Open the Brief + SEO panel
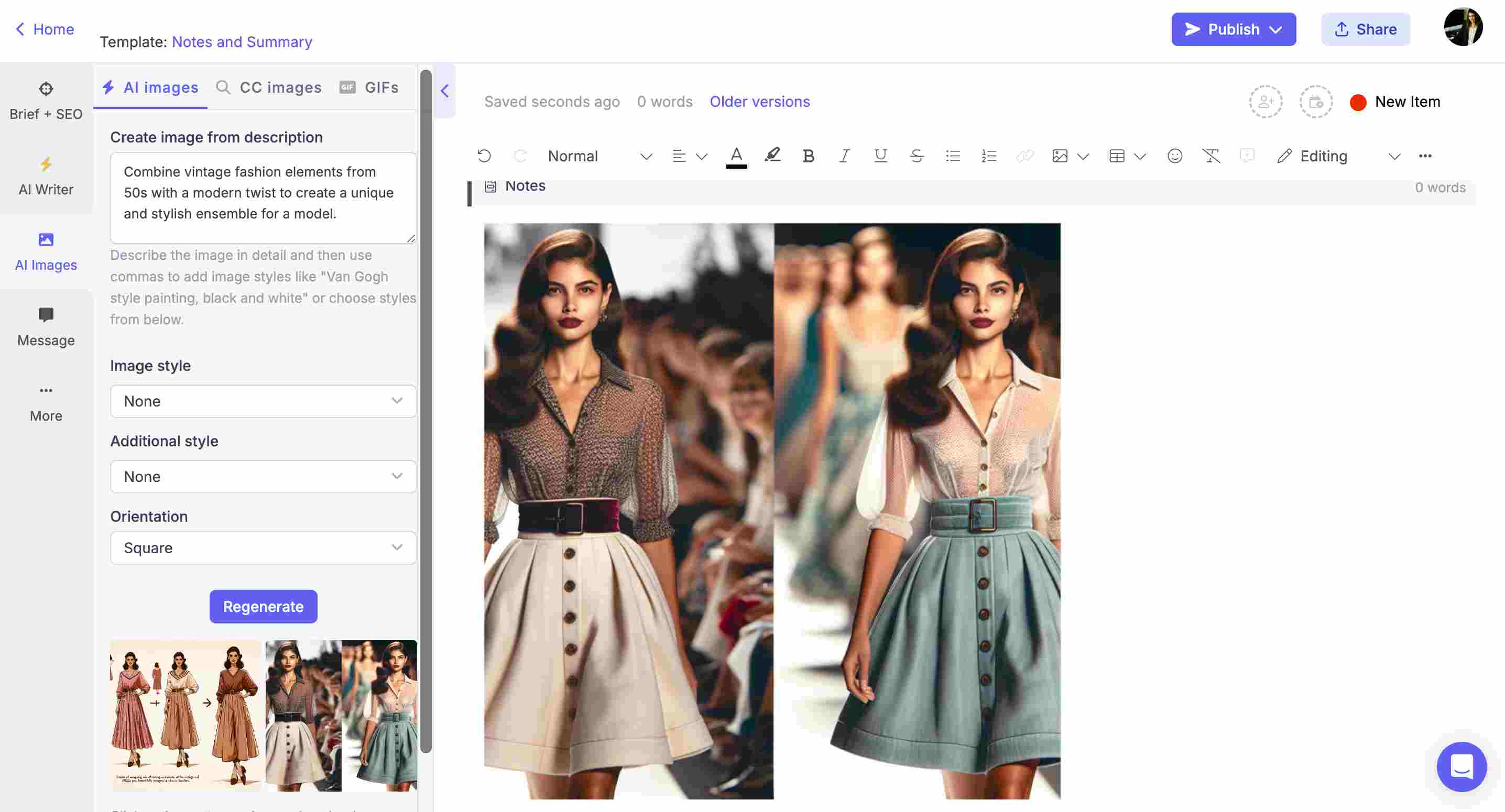The image size is (1505, 812). coord(46,101)
